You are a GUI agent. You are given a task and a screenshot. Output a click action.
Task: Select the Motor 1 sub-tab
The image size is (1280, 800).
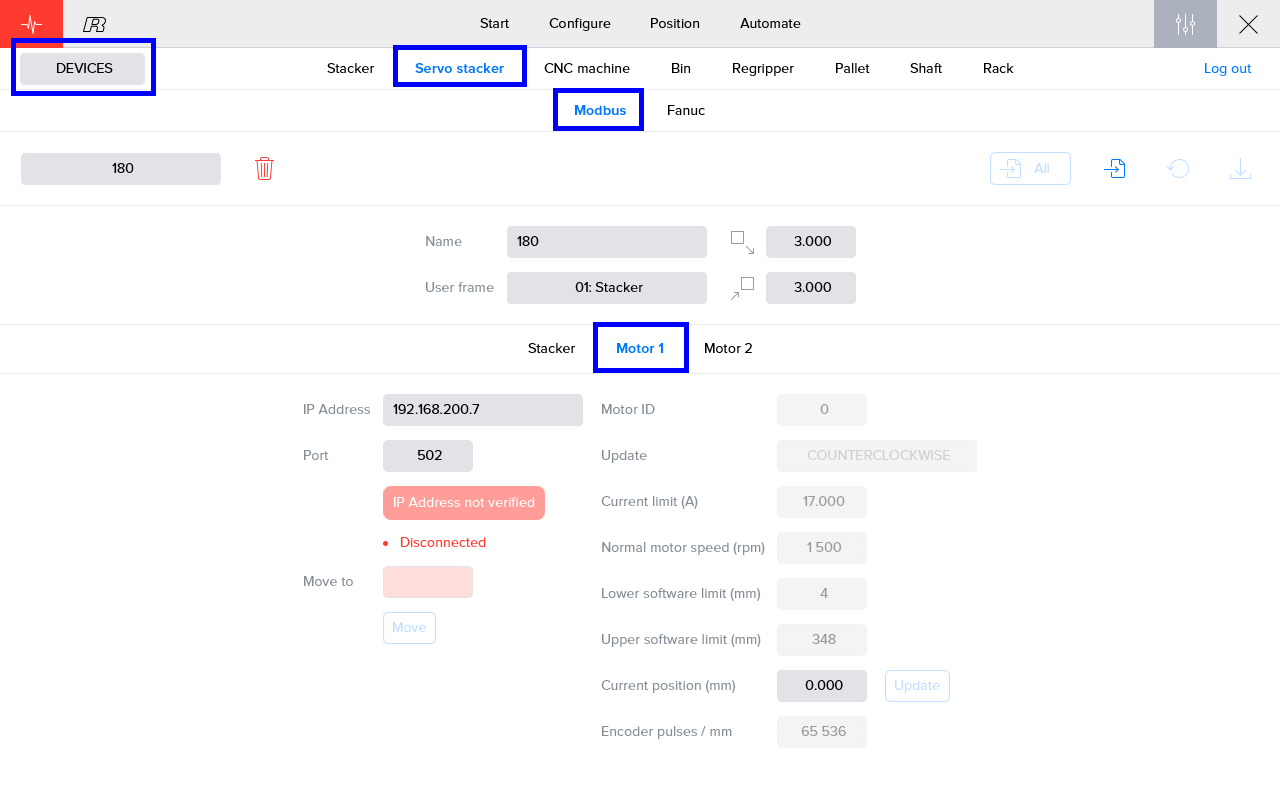pos(640,348)
